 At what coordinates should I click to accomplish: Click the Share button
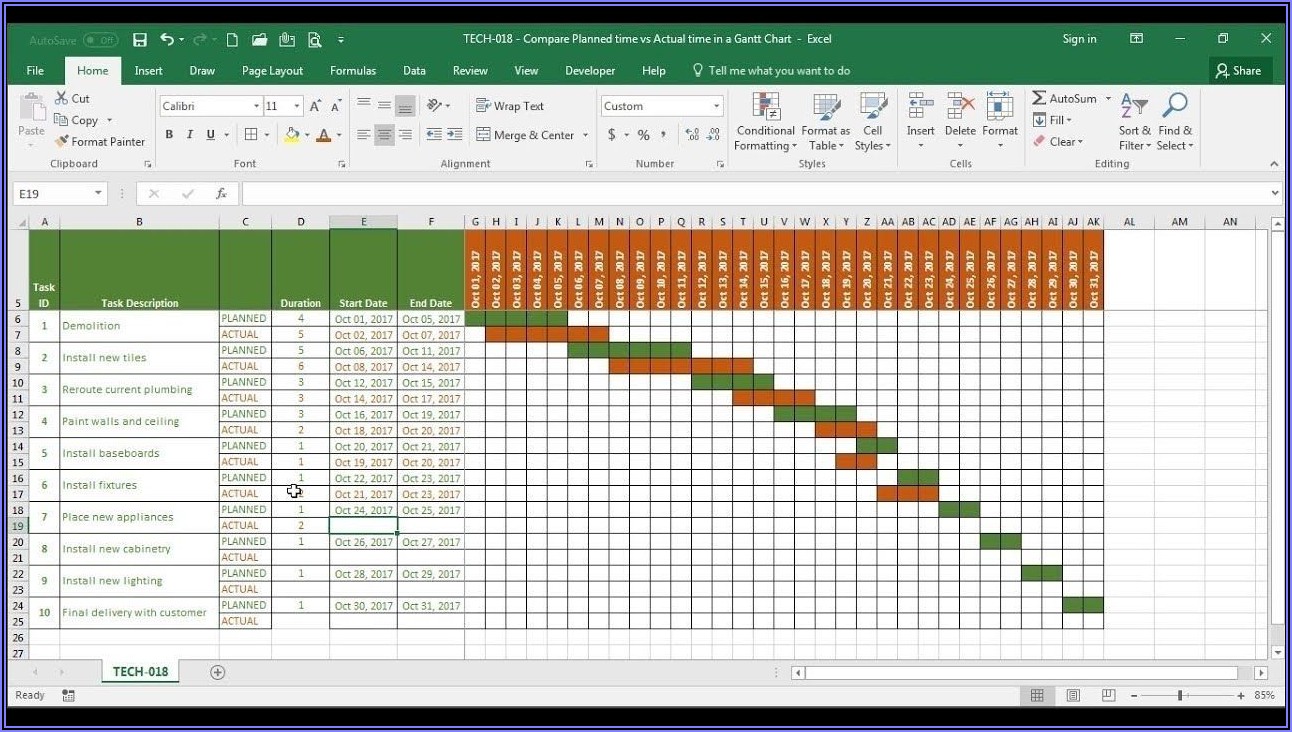pos(1237,71)
